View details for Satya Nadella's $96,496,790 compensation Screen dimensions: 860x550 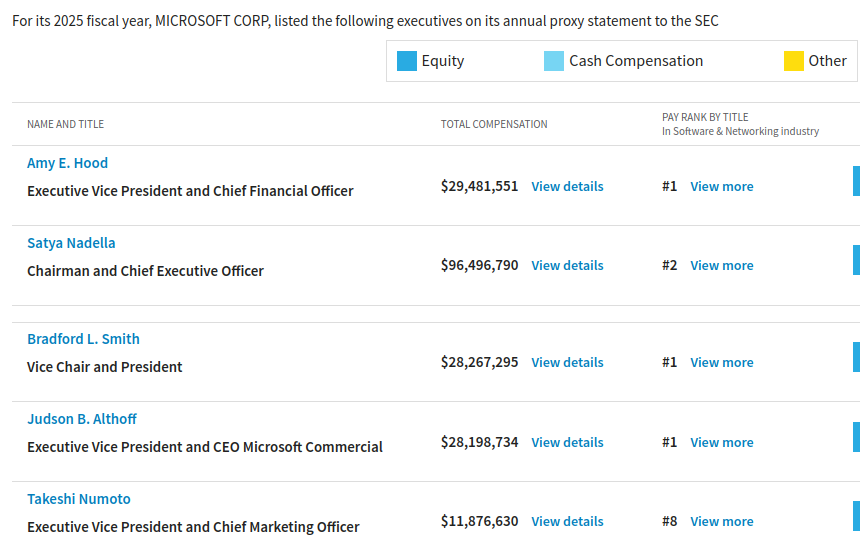[567, 265]
